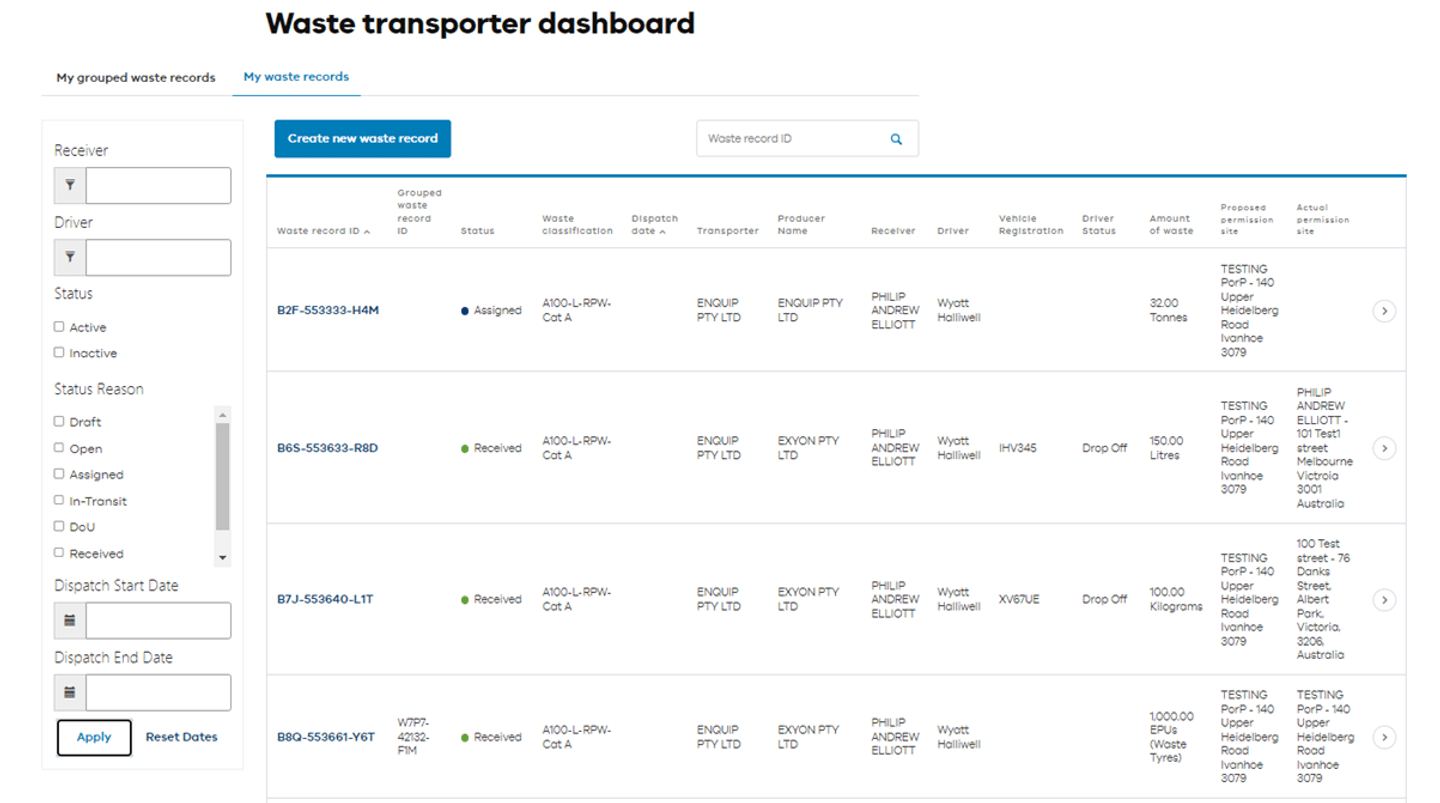This screenshot has width=1440, height=803.
Task: Check the Draft status reason filter
Action: 61,421
